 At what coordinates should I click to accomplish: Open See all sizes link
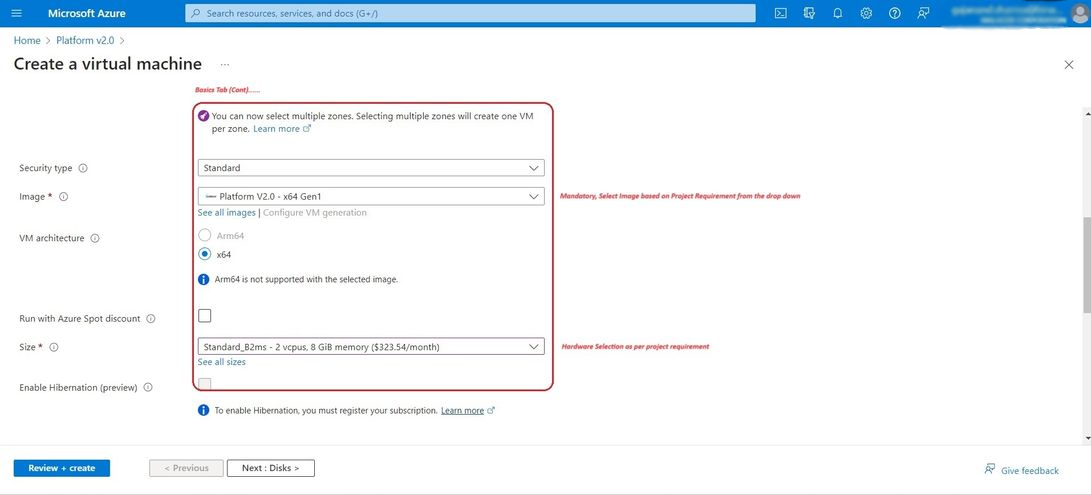point(221,362)
